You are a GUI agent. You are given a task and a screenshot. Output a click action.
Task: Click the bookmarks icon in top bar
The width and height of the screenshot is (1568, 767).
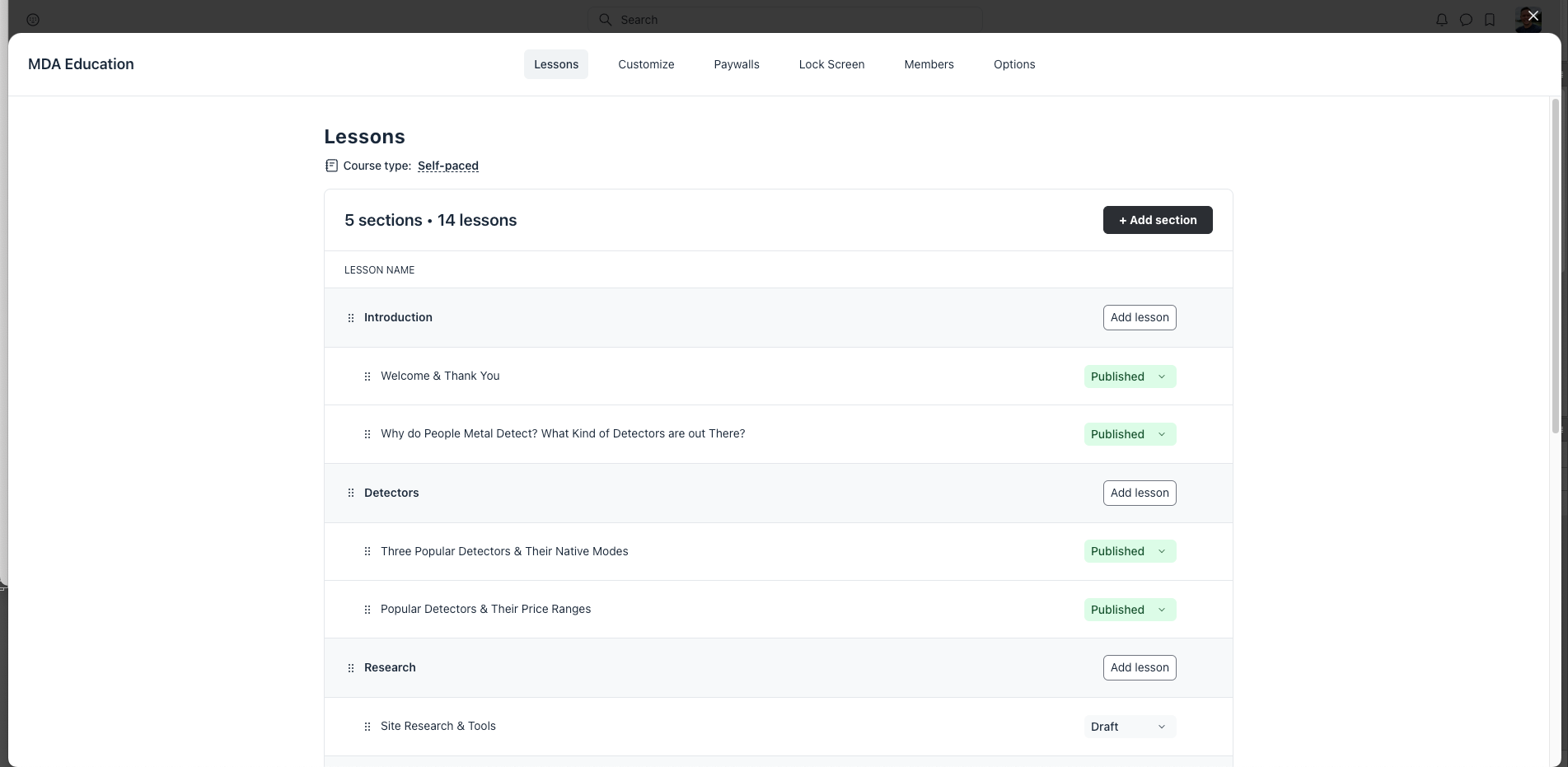coord(1490,20)
